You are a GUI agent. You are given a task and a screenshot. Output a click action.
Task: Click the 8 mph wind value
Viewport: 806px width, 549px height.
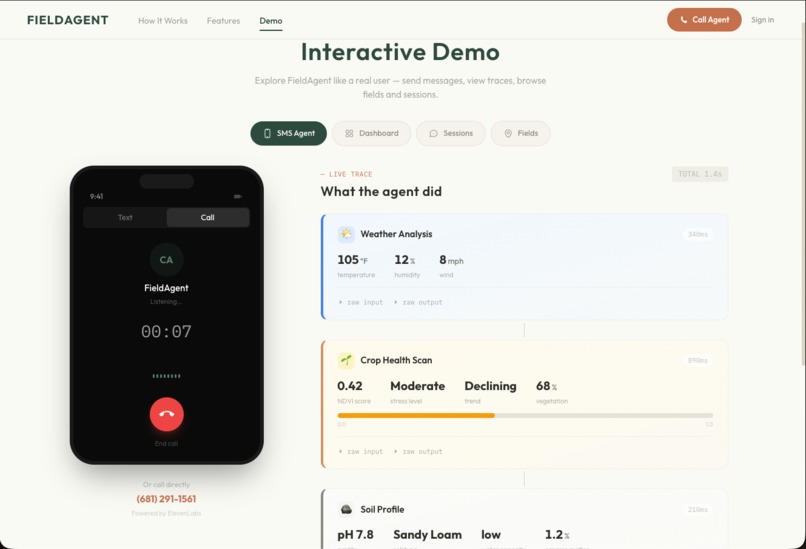pyautogui.click(x=451, y=260)
